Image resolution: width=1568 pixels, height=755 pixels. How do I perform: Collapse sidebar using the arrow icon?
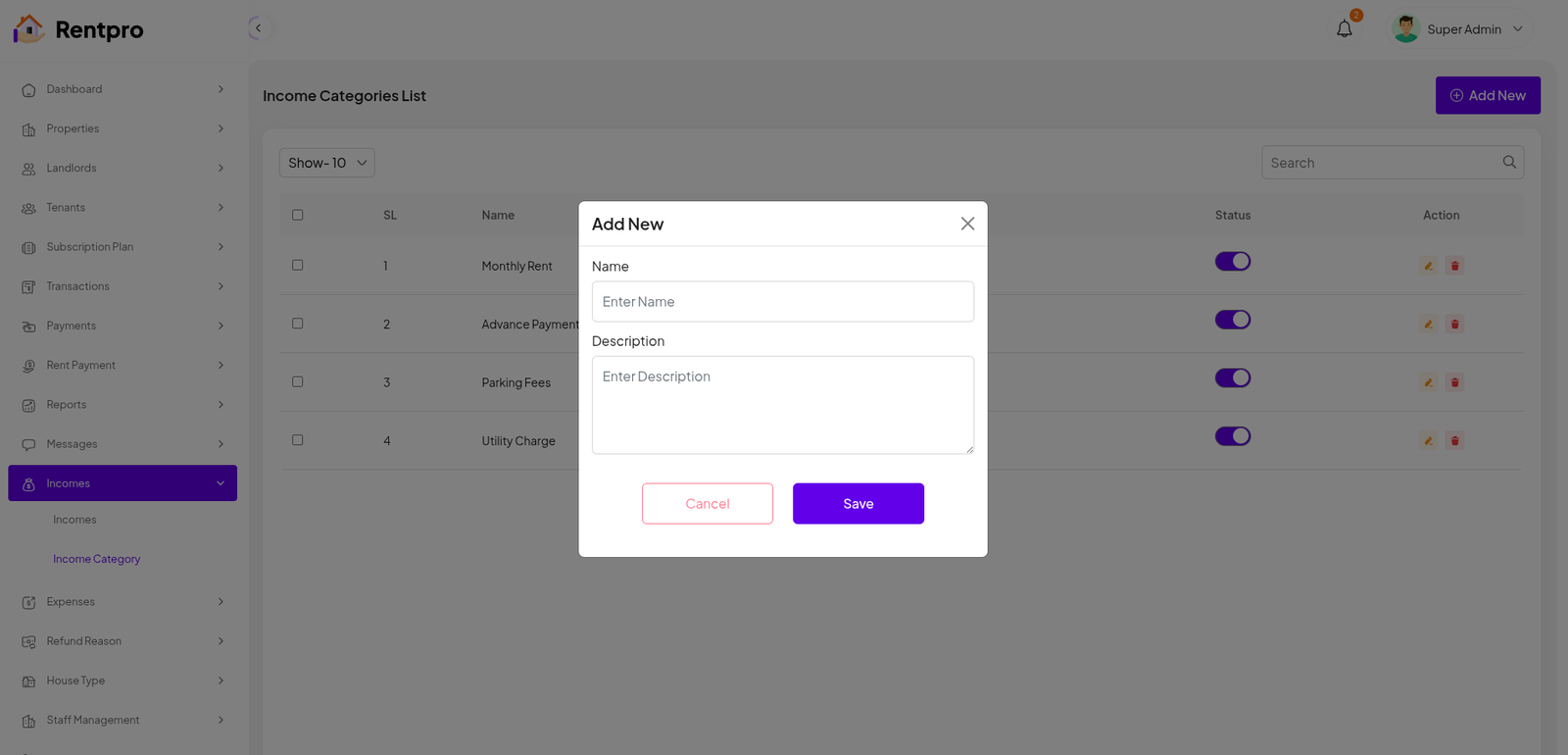[x=258, y=28]
